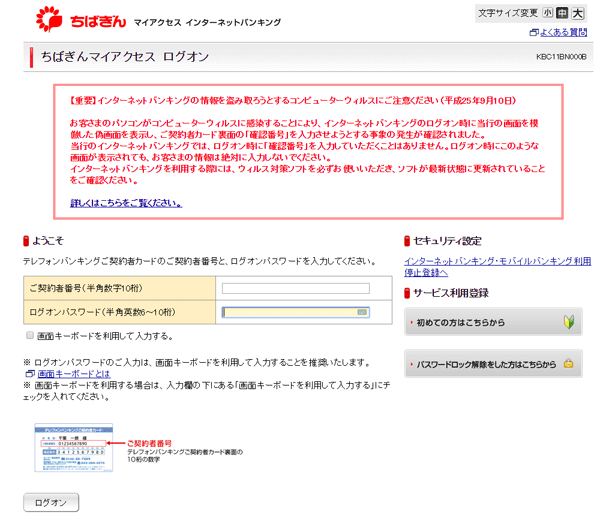Click the 文字サイズ変更 label
This screenshot has height=521, width=600.
click(x=508, y=13)
